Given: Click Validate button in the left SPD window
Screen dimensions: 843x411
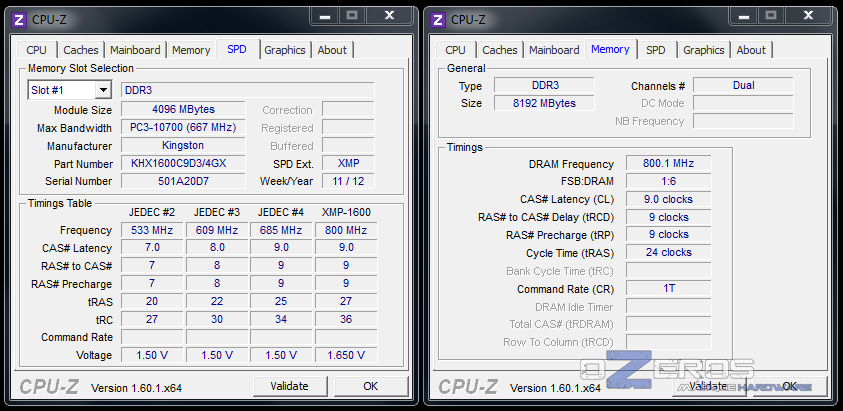Looking at the screenshot, I should [290, 386].
